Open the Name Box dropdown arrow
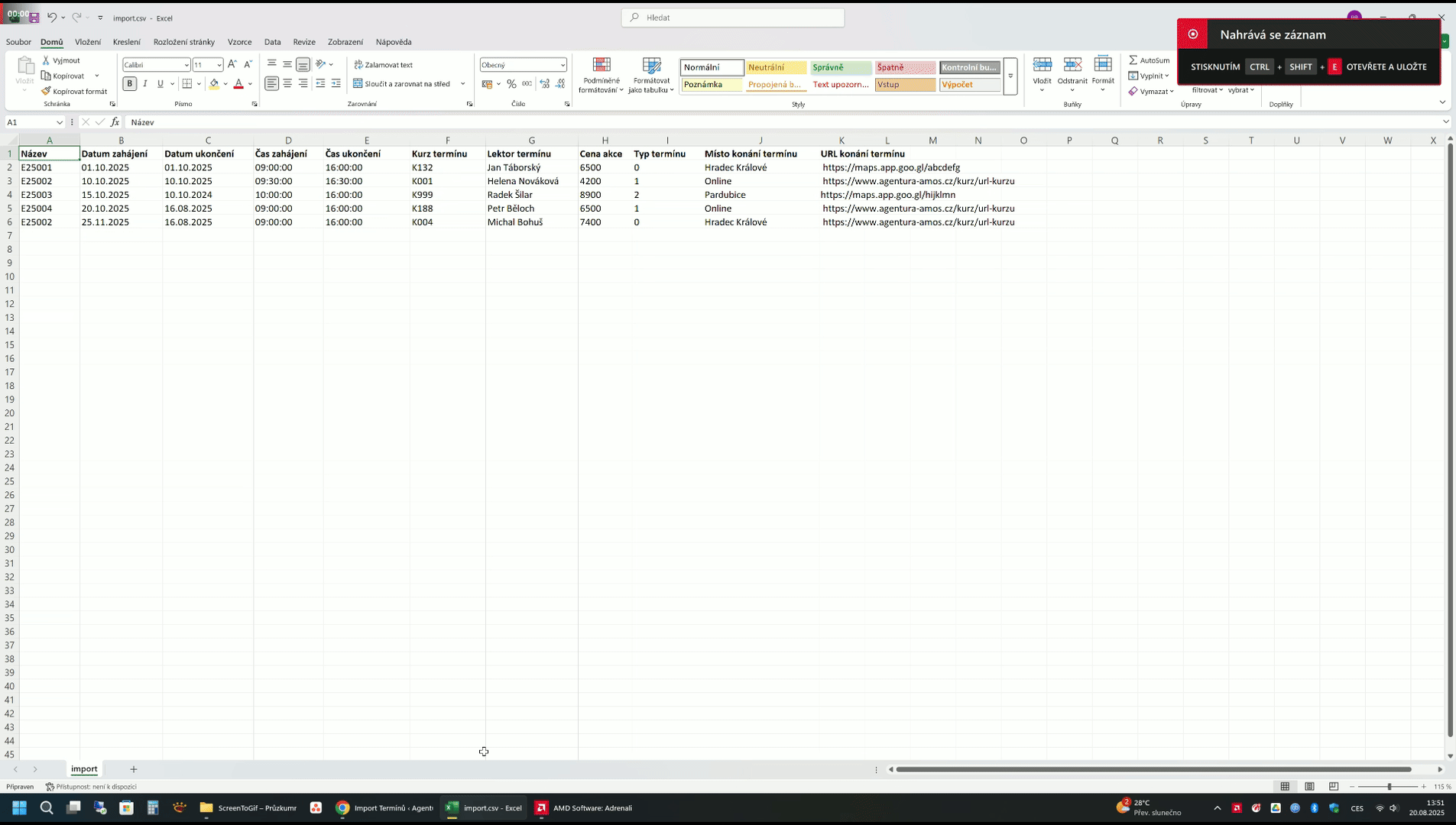This screenshot has height=825, width=1456. [60, 123]
